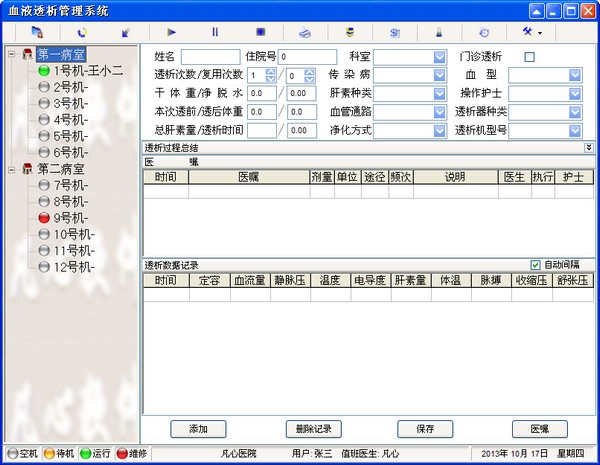Screen dimensions: 600x465
Task: Expand the 透析过程总结 section chevron
Action: pos(589,148)
